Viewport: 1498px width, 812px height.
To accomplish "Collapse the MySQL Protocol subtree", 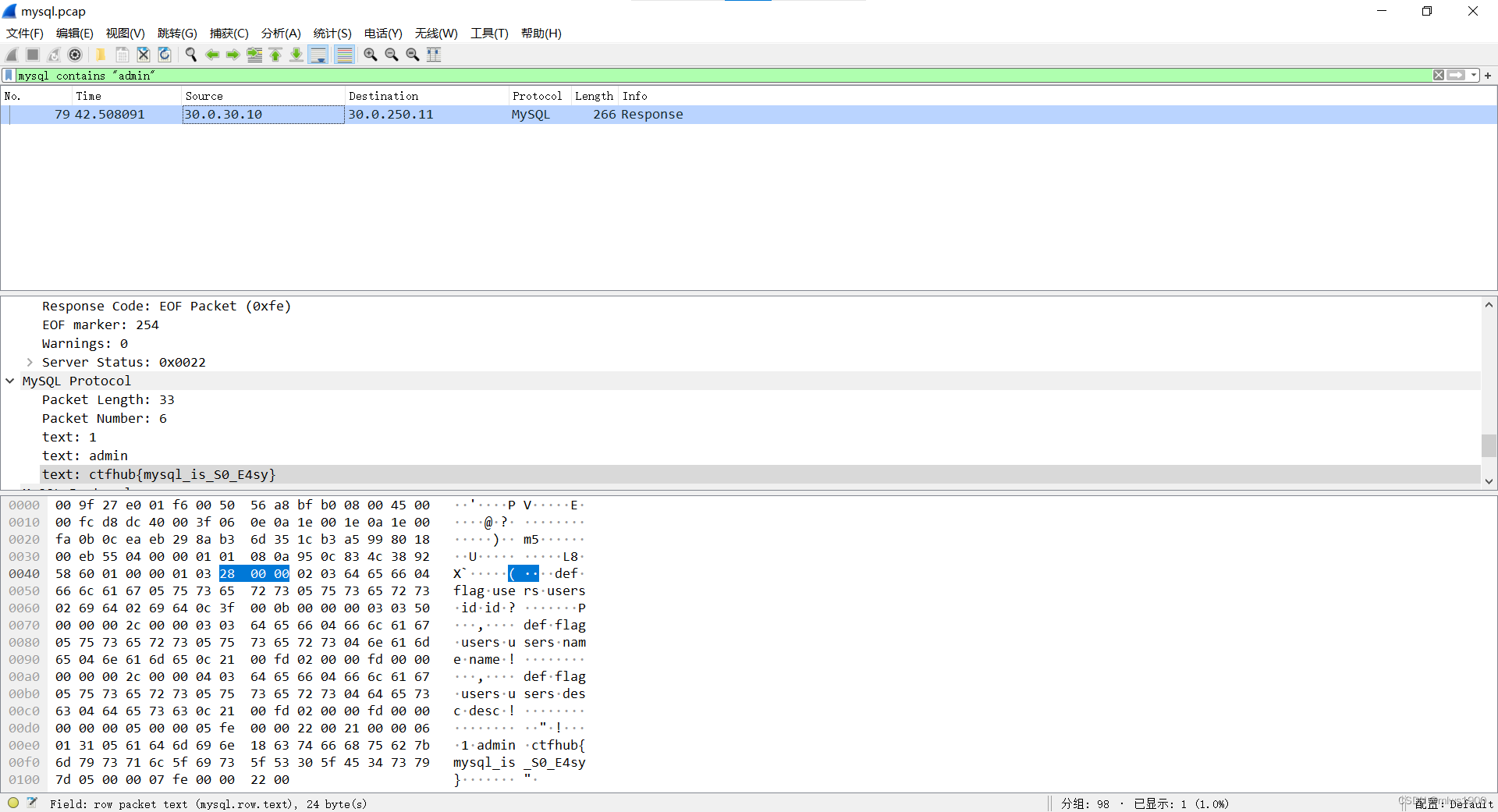I will coord(9,381).
